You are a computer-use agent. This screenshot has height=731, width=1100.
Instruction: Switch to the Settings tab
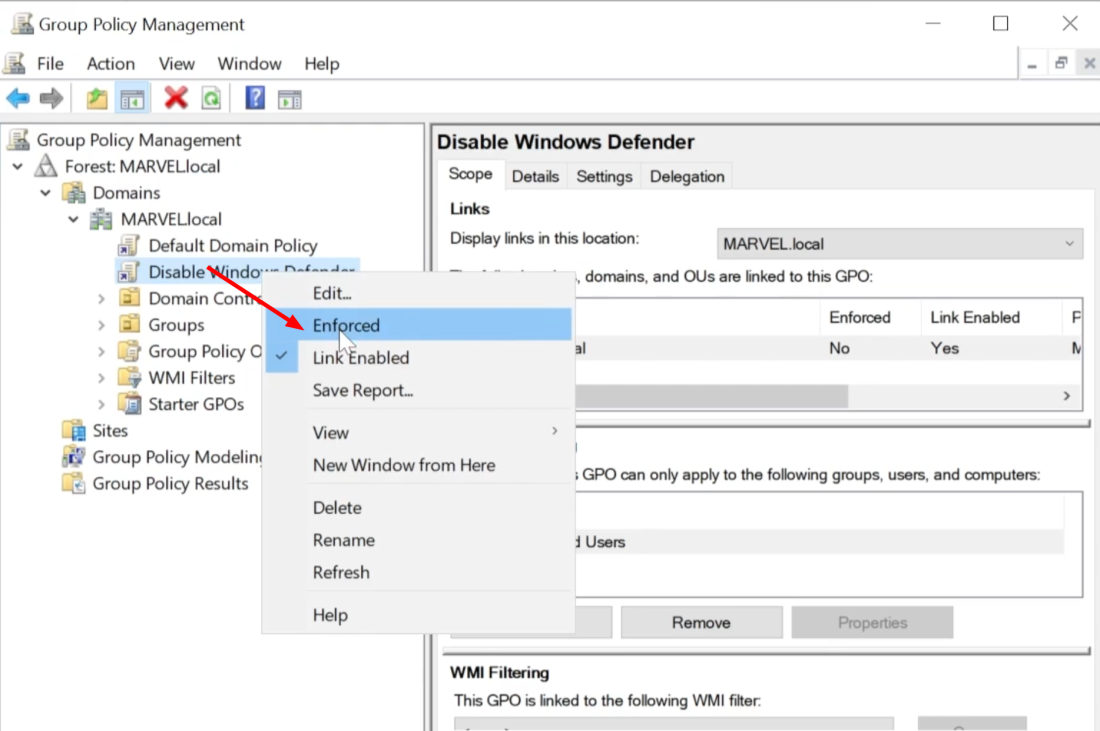604,176
